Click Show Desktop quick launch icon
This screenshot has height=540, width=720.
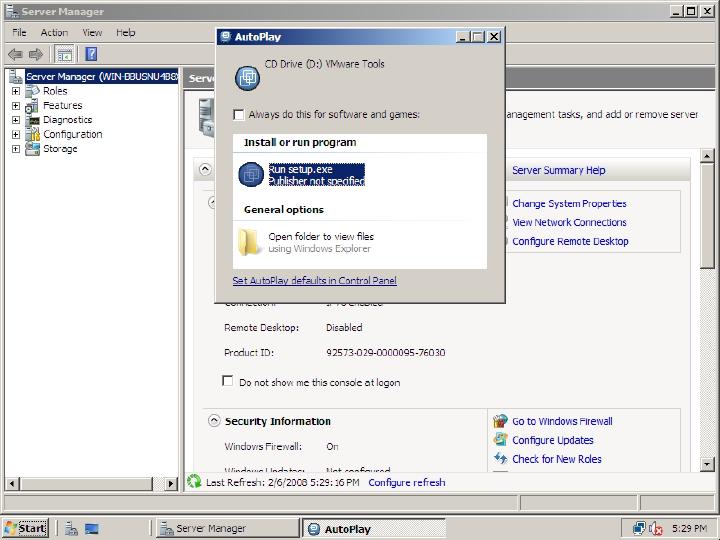(91, 529)
